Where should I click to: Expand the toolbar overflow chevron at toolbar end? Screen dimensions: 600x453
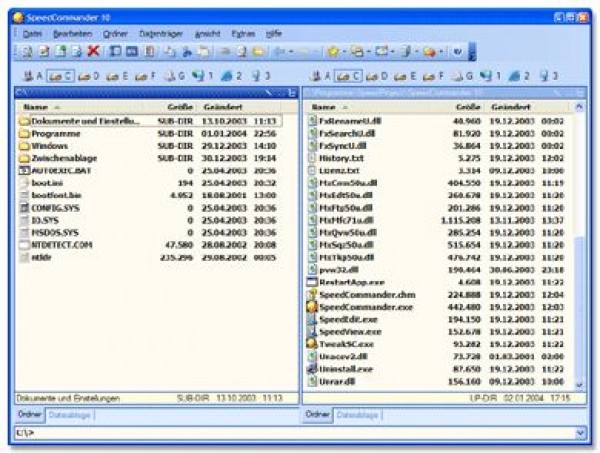click(473, 52)
